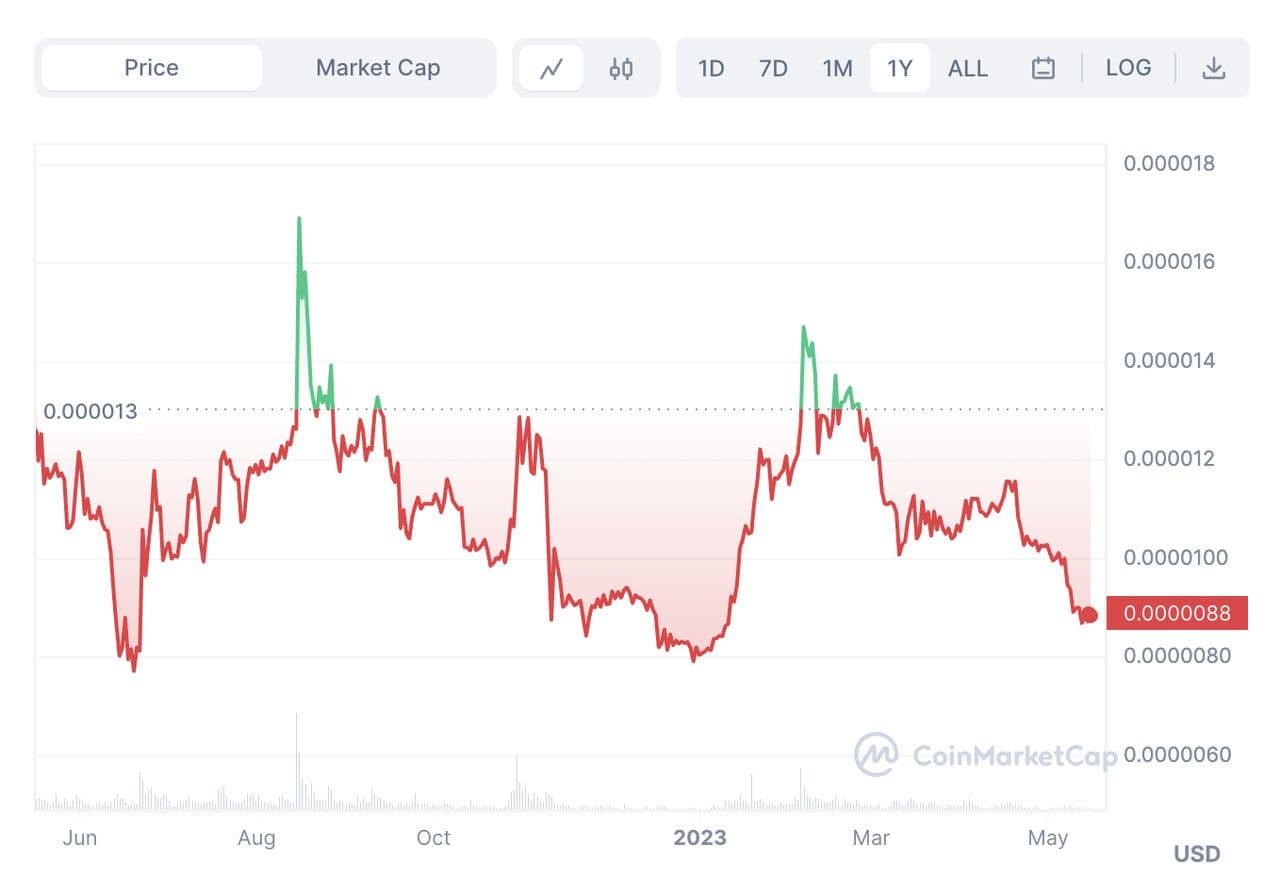The width and height of the screenshot is (1280, 894).
Task: Click the red current-price marker dot
Action: (x=1090, y=615)
